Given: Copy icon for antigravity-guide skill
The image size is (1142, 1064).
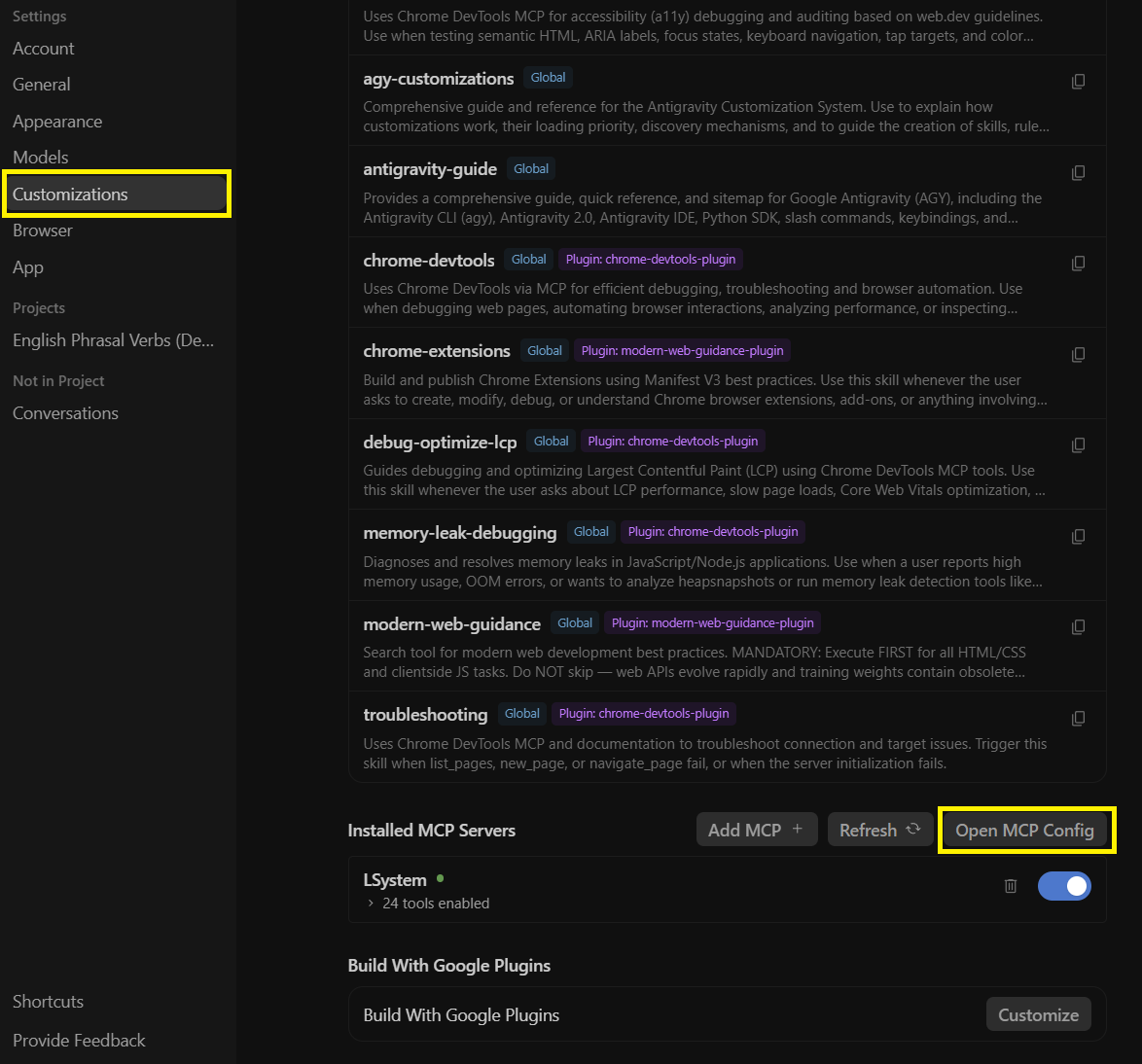Looking at the screenshot, I should [x=1078, y=172].
